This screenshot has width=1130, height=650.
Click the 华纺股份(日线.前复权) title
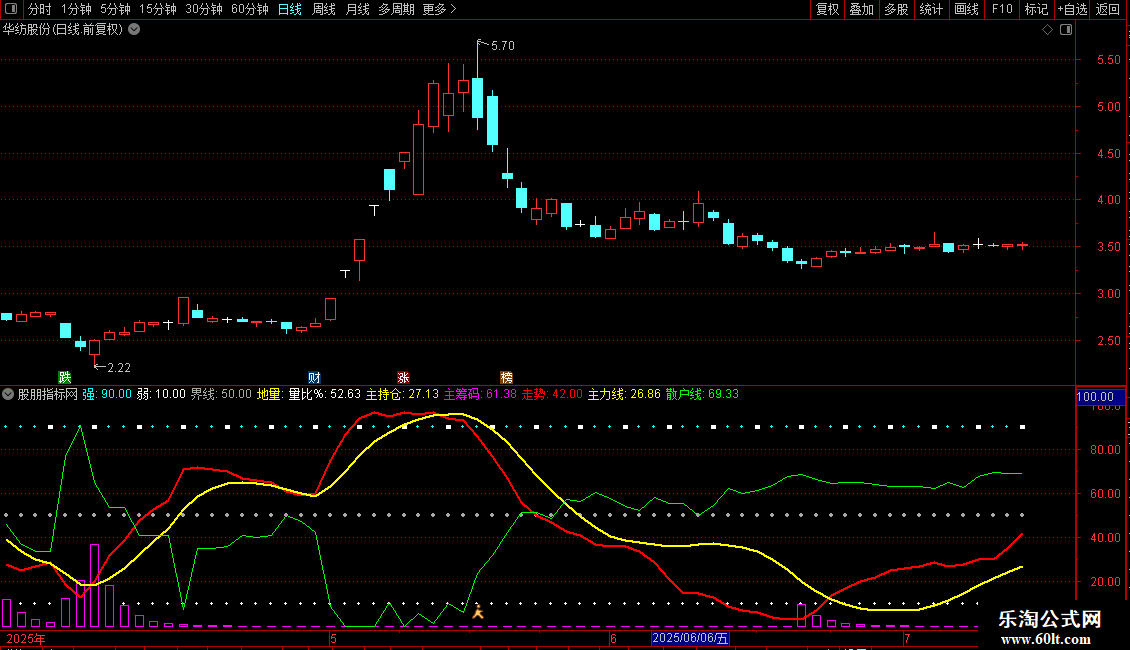[x=63, y=30]
